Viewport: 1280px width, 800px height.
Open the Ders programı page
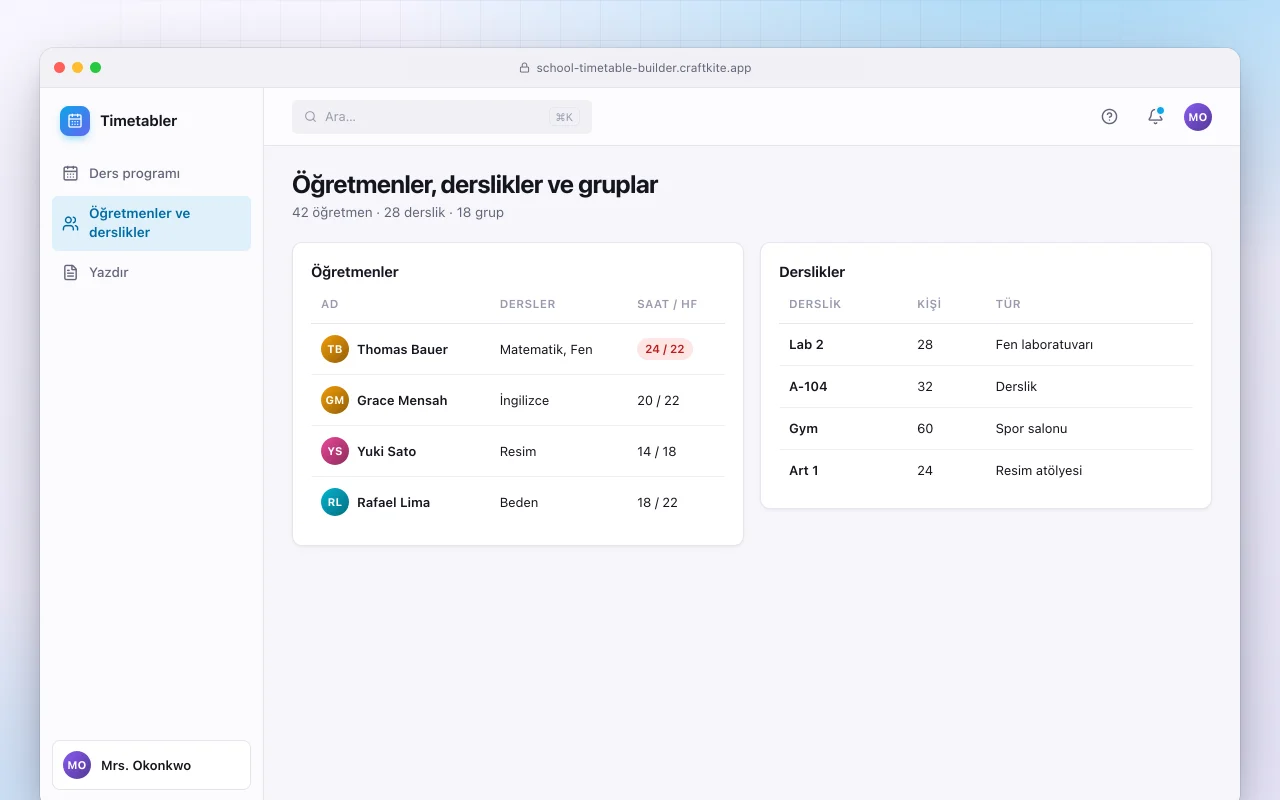click(151, 173)
